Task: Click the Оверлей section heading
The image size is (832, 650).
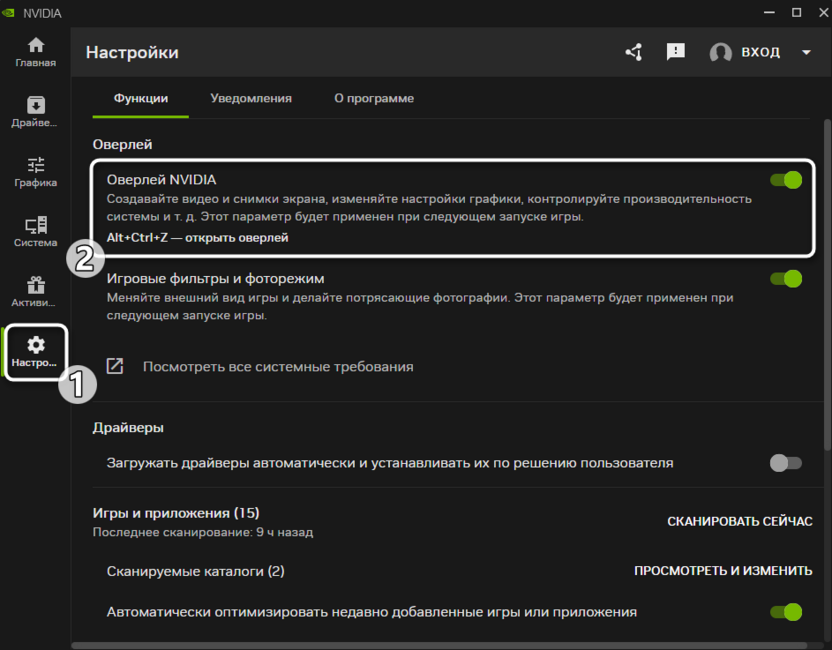Action: coord(123,144)
